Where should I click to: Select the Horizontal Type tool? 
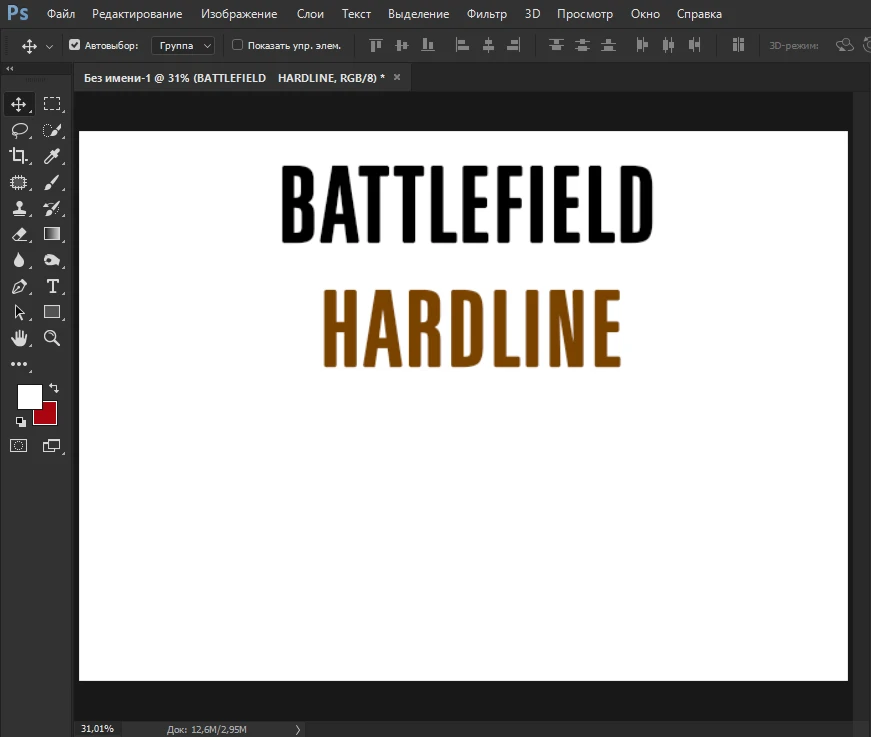pos(53,286)
